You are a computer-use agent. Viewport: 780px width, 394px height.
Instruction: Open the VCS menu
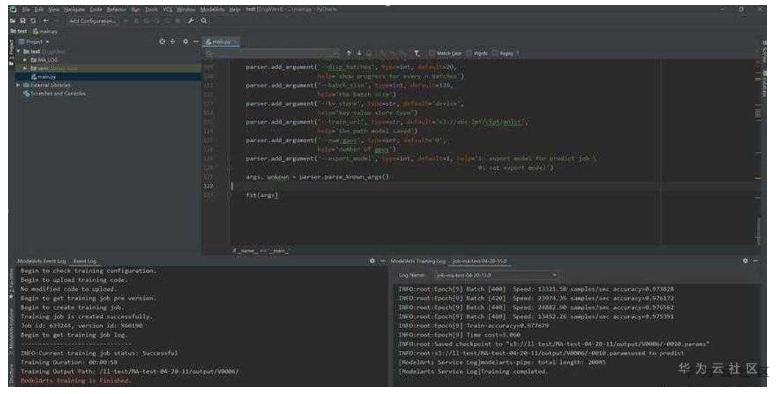click(168, 9)
